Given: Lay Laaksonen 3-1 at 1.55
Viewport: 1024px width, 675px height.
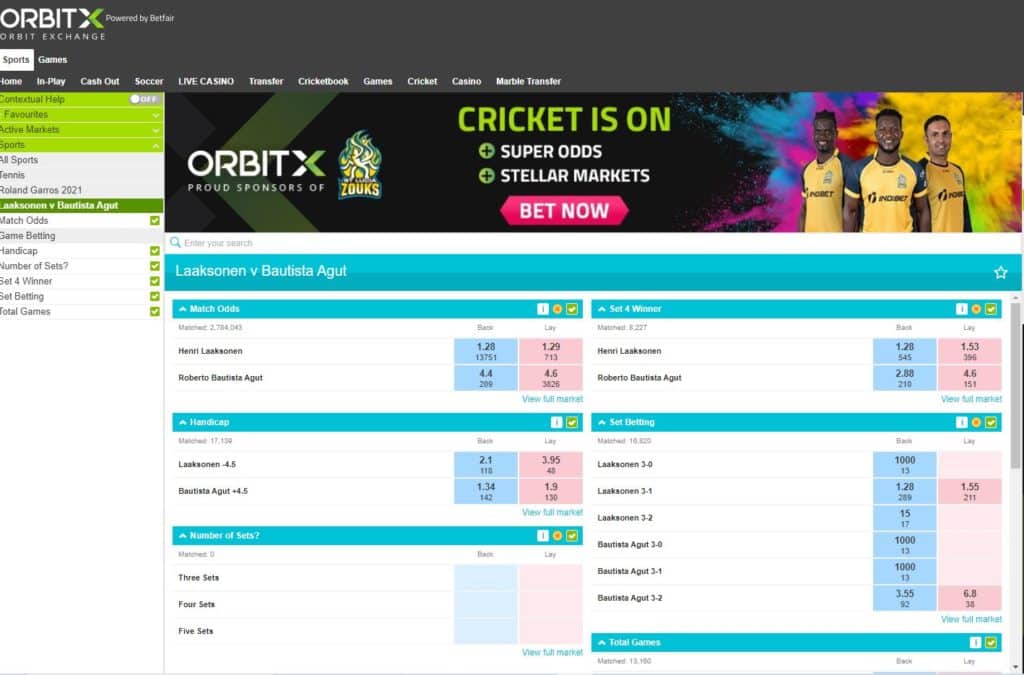Looking at the screenshot, I should coord(969,492).
